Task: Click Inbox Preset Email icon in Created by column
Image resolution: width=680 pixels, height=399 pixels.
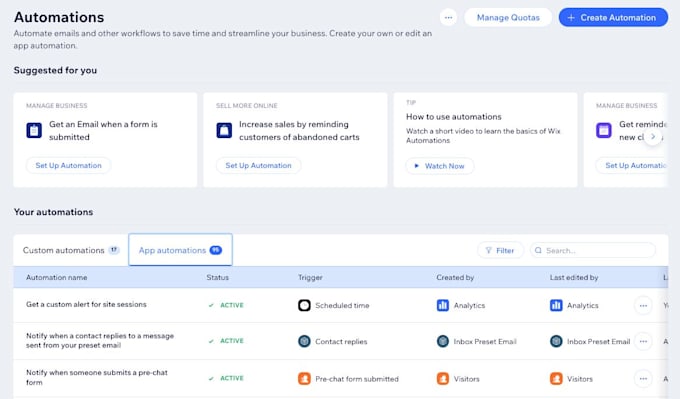Action: (x=443, y=341)
